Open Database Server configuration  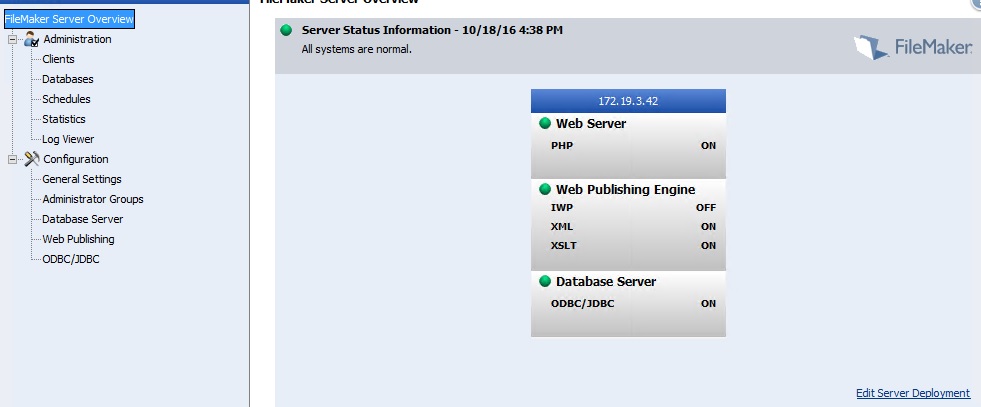[x=83, y=219]
